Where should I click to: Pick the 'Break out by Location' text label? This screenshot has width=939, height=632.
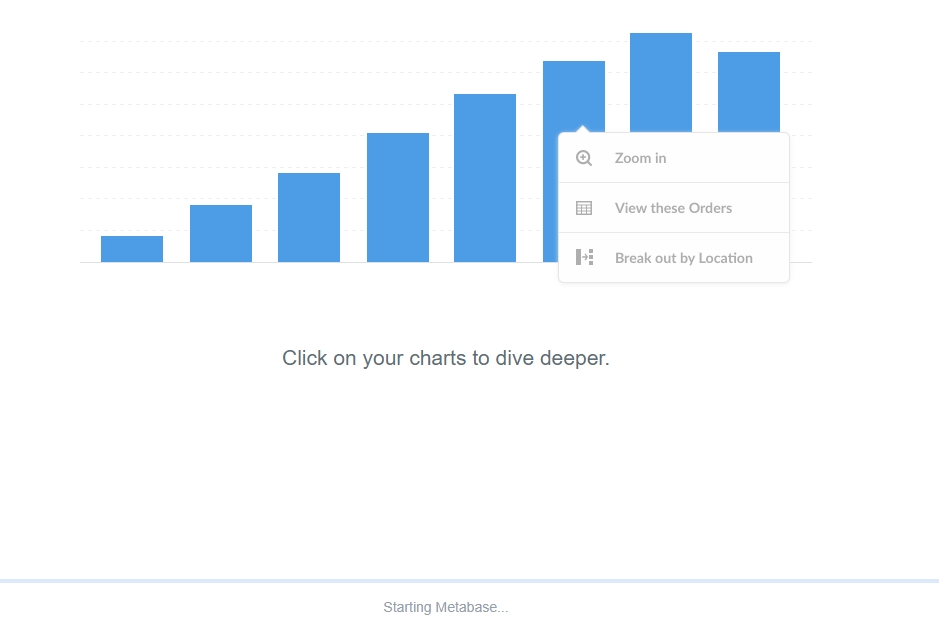pyautogui.click(x=683, y=258)
